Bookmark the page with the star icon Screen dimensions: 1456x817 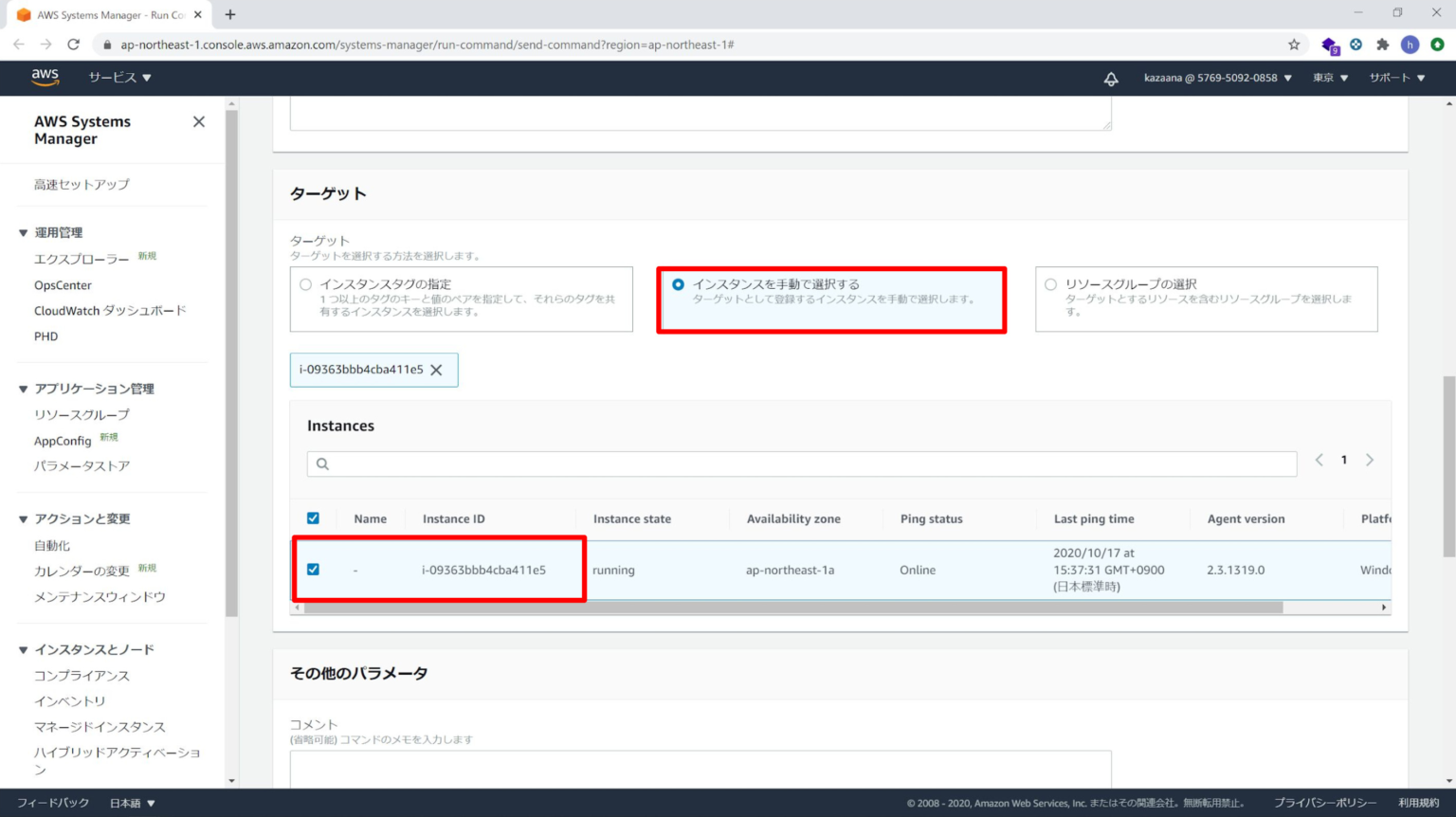click(1296, 45)
